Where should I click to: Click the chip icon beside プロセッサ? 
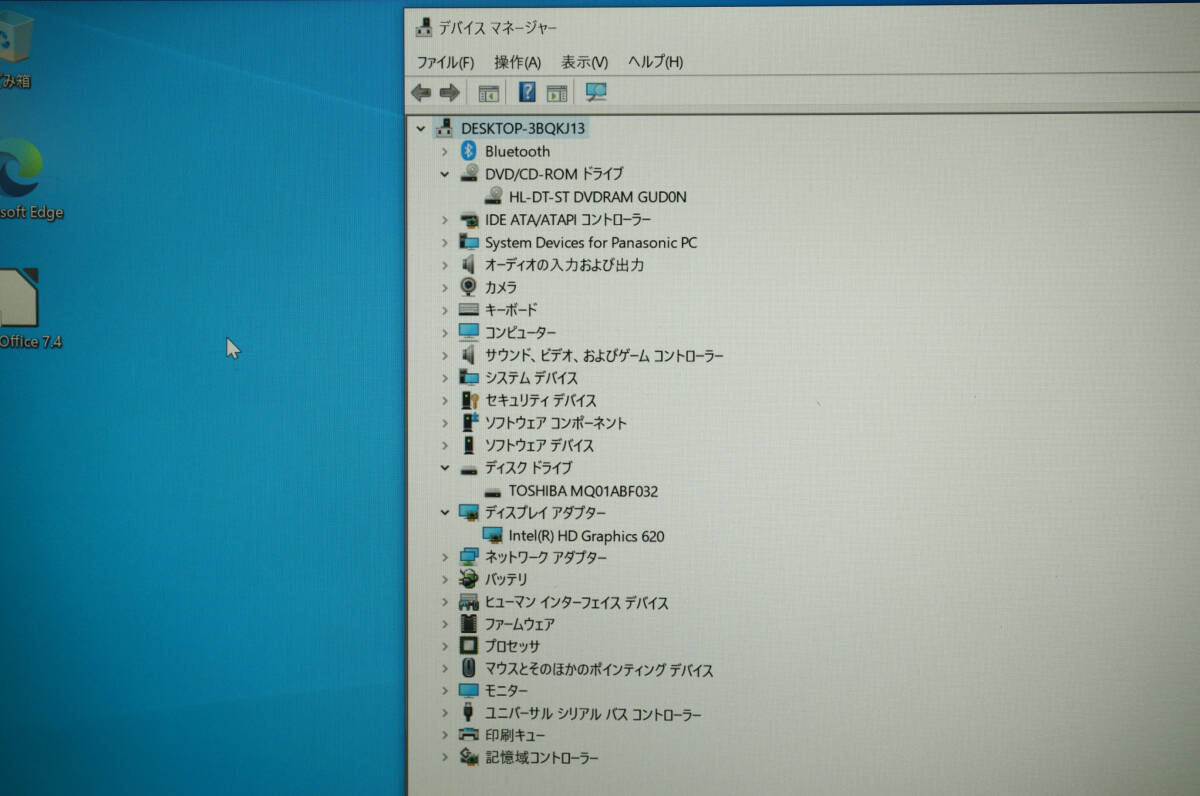[468, 646]
